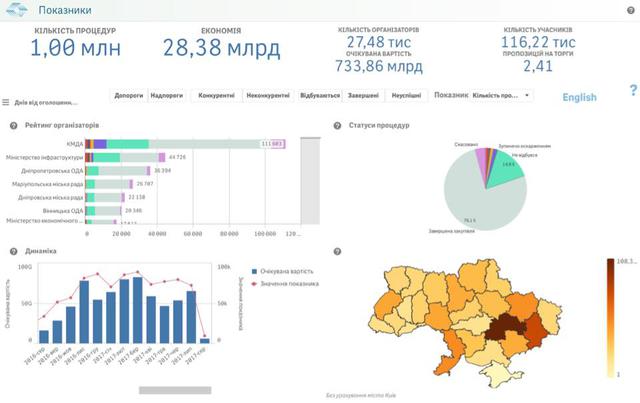
Task: Click help icon beside Динаміка
Action: [x=12, y=251]
